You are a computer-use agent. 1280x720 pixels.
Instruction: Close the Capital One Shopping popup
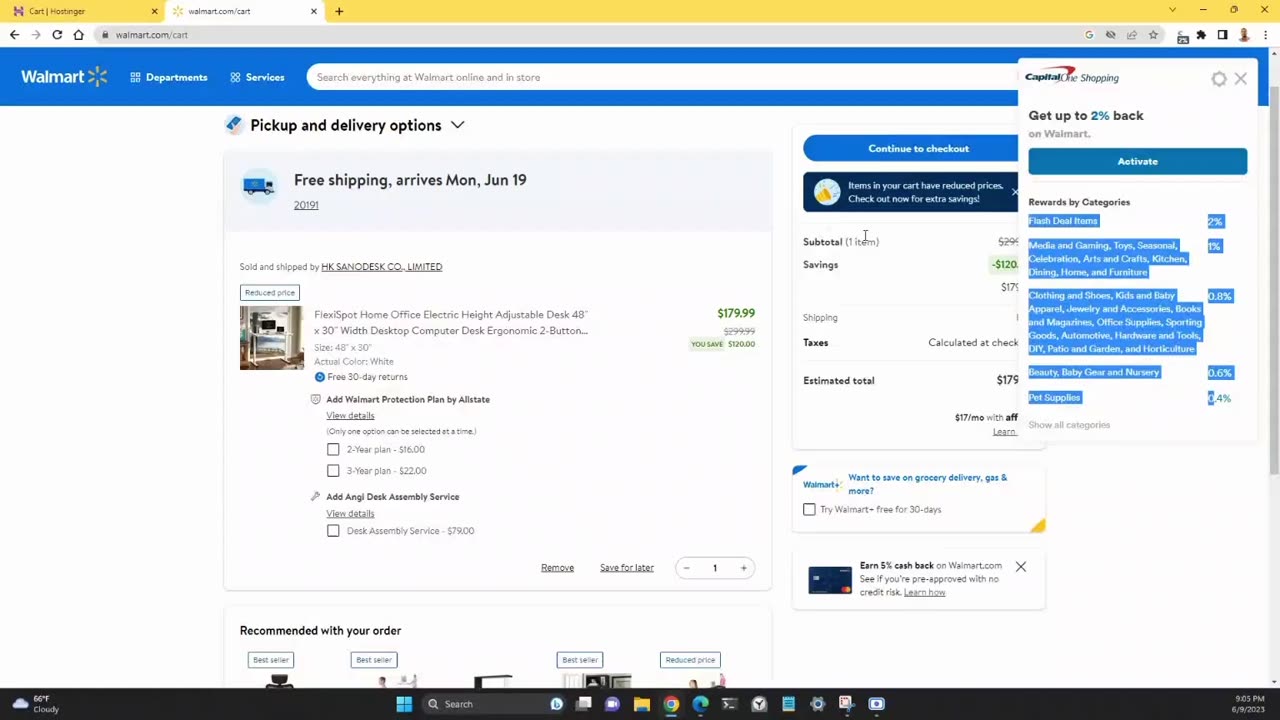(x=1240, y=78)
